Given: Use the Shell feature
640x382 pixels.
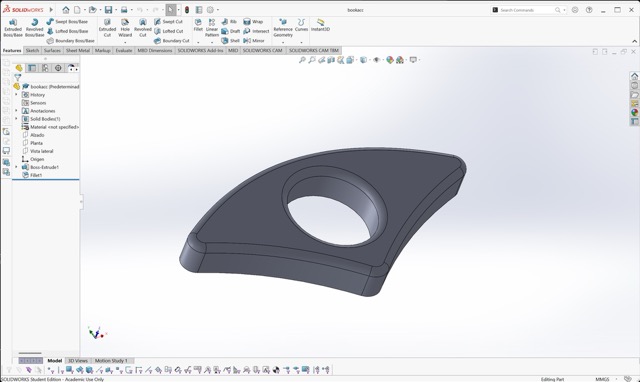Looking at the screenshot, I should (231, 41).
